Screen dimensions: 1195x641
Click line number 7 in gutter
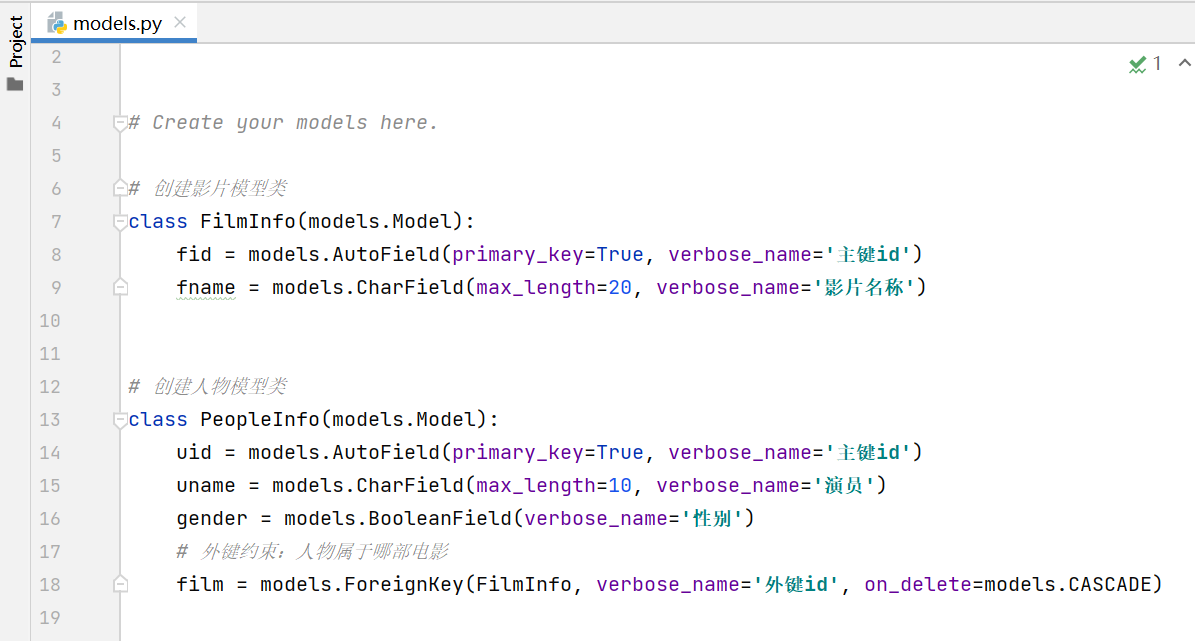tap(56, 222)
